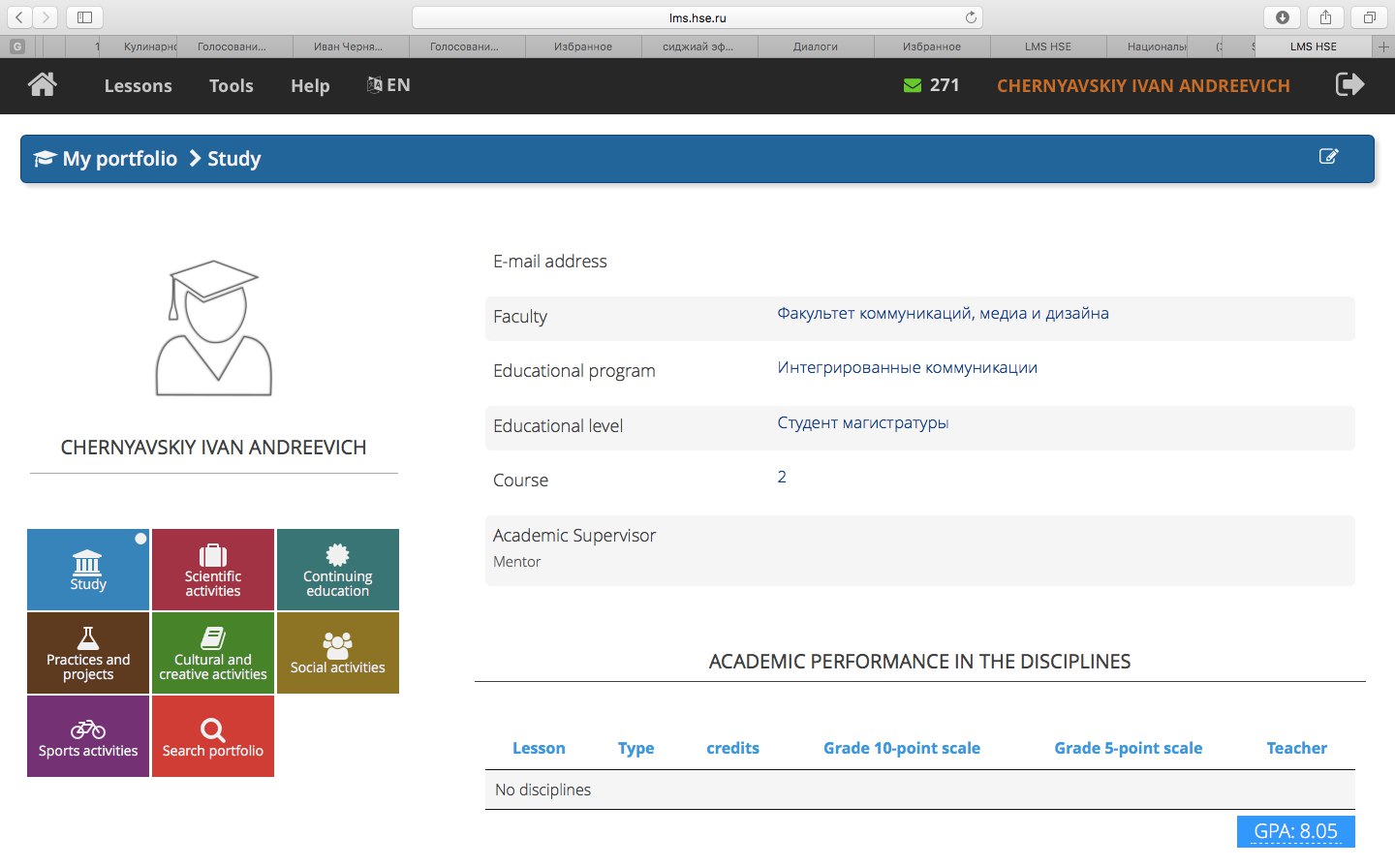This screenshot has height=868, width=1395.
Task: Sort the table by Teacher column
Action: [x=1296, y=748]
